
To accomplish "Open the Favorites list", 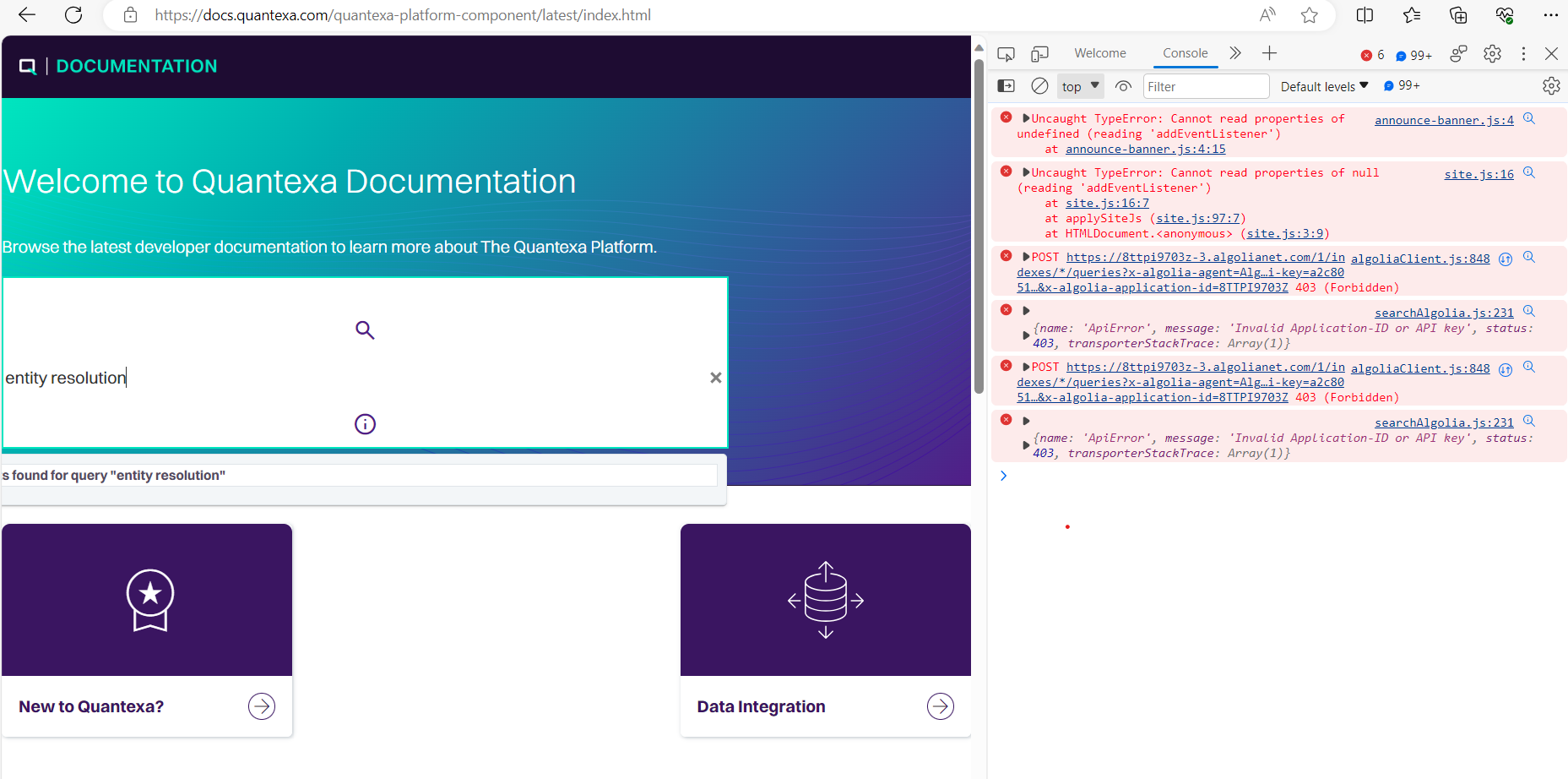I will point(1412,15).
